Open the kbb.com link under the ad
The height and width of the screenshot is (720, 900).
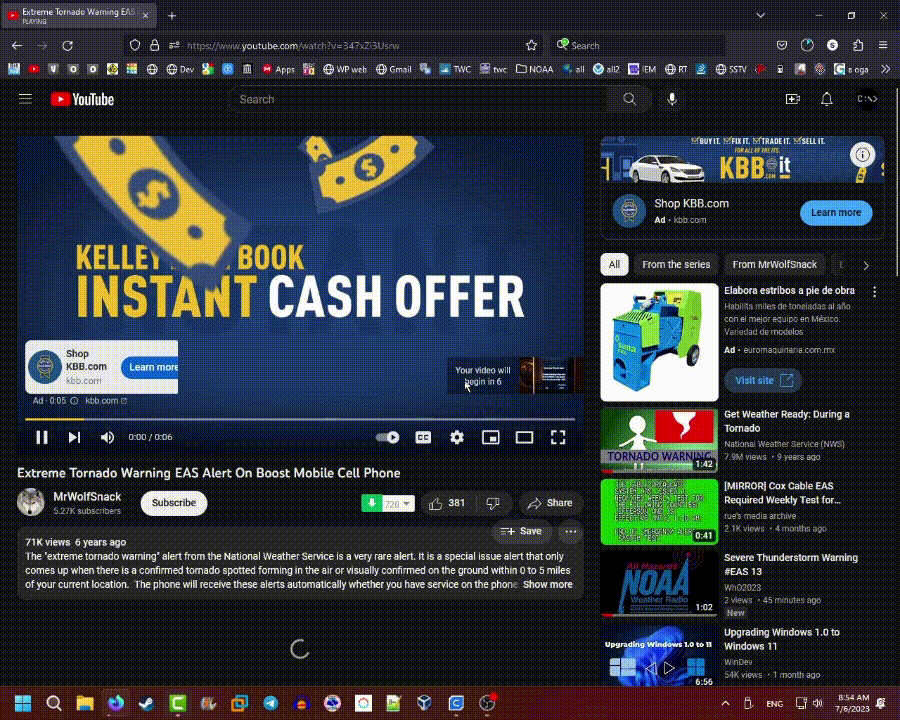point(106,401)
